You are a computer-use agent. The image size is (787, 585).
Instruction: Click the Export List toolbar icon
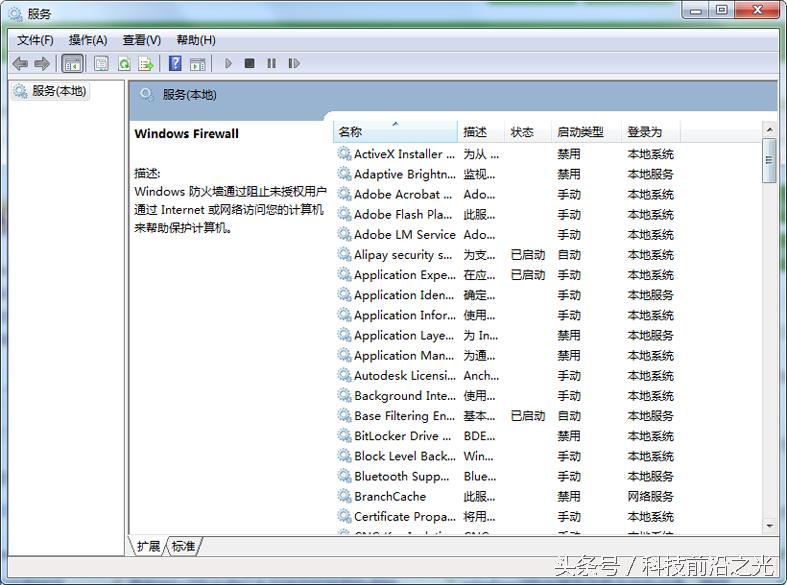coord(146,64)
